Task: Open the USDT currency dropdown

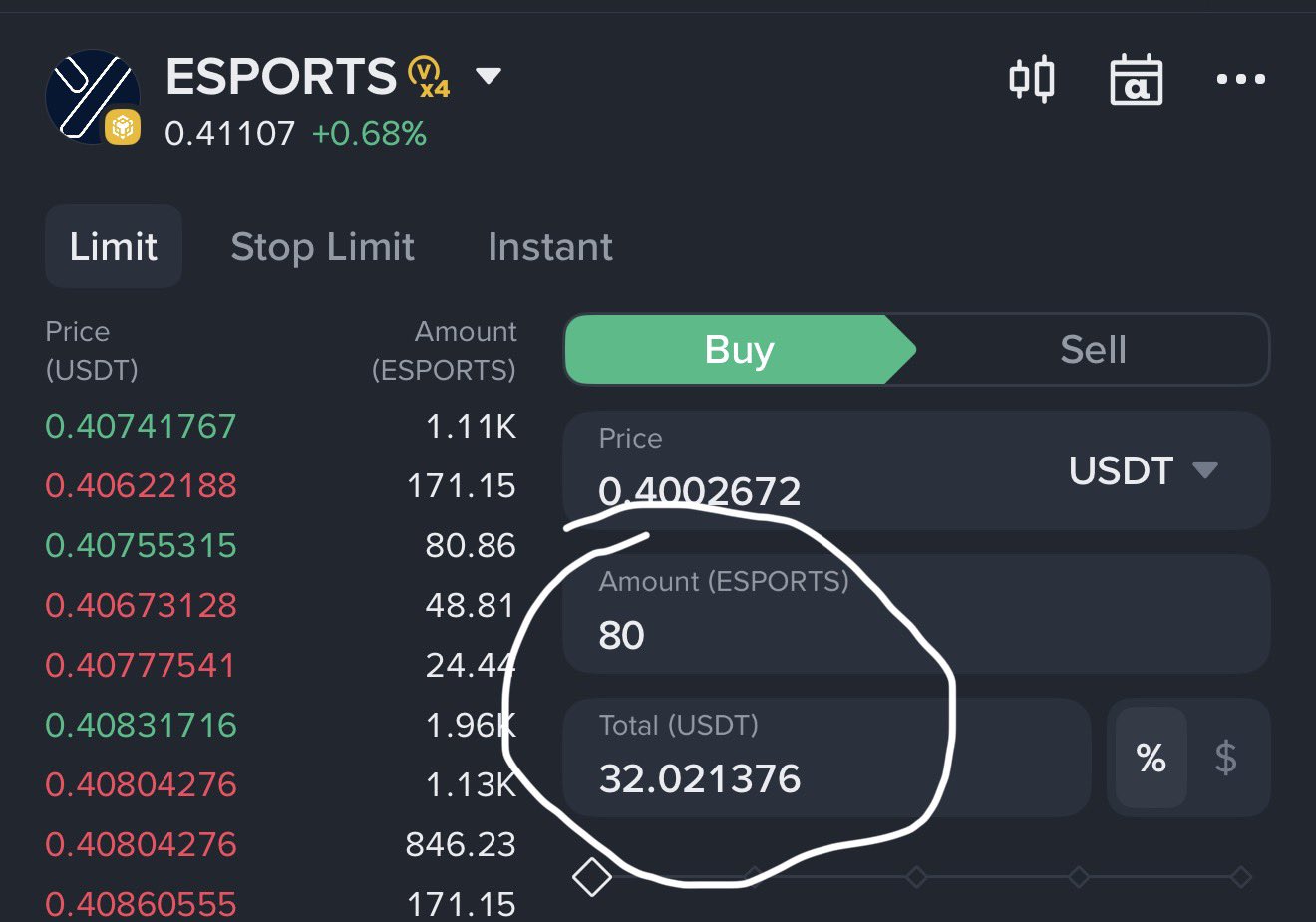Action: tap(1143, 470)
